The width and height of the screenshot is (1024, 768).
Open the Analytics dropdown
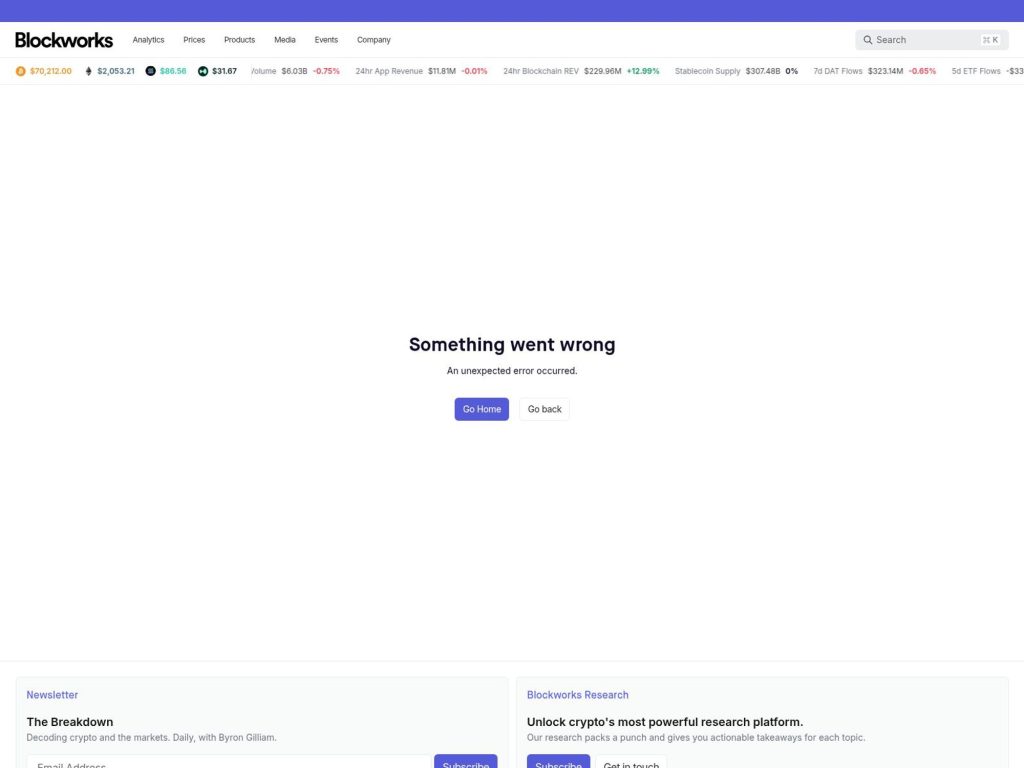(148, 39)
